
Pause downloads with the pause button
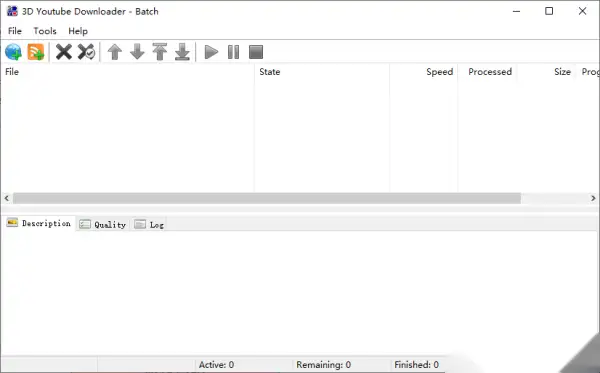point(233,52)
